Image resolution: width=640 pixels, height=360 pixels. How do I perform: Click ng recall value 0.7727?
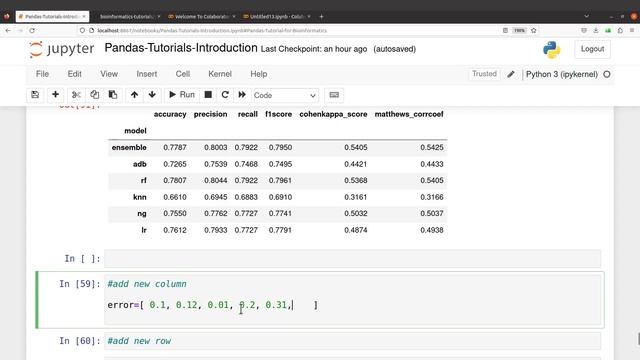pyautogui.click(x=246, y=213)
